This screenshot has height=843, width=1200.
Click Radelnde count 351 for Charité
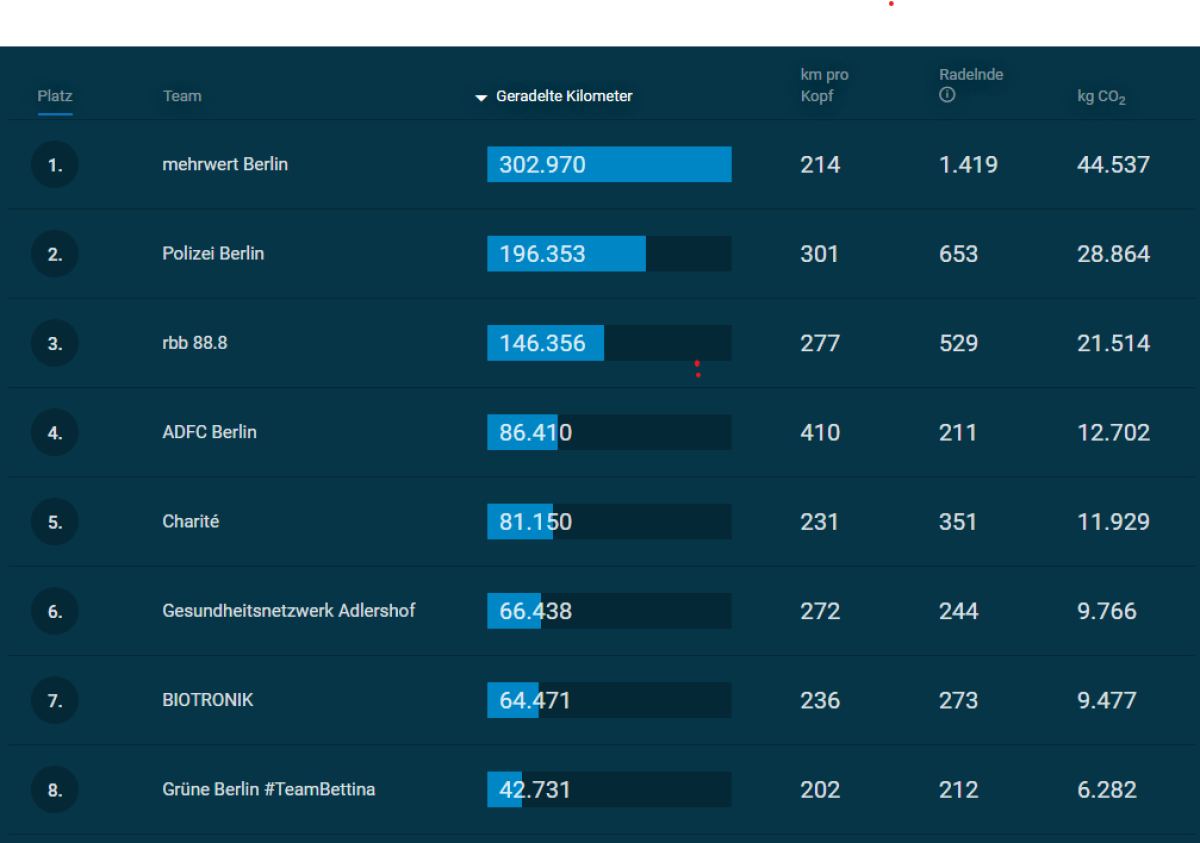click(958, 522)
